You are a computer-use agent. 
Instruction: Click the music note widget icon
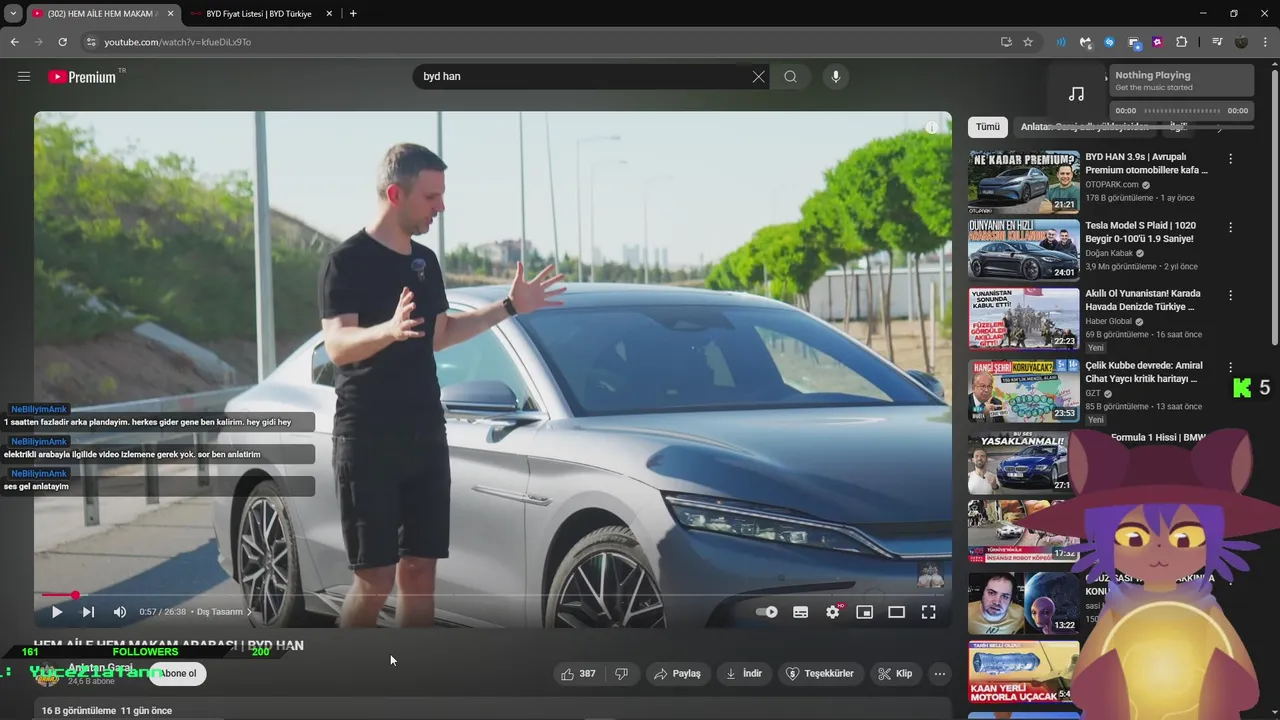coord(1076,93)
